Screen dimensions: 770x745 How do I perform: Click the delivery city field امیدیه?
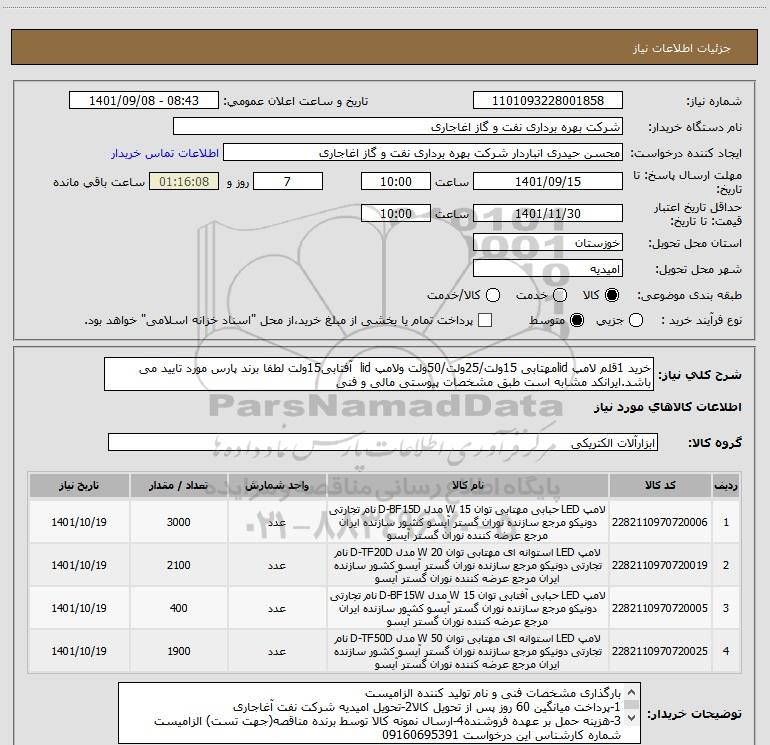coord(548,269)
